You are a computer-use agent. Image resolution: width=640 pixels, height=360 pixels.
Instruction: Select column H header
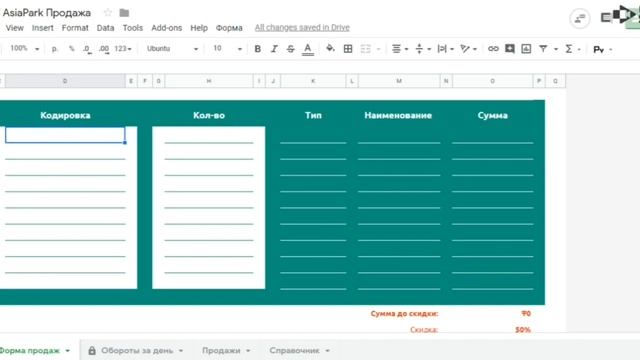(x=209, y=81)
